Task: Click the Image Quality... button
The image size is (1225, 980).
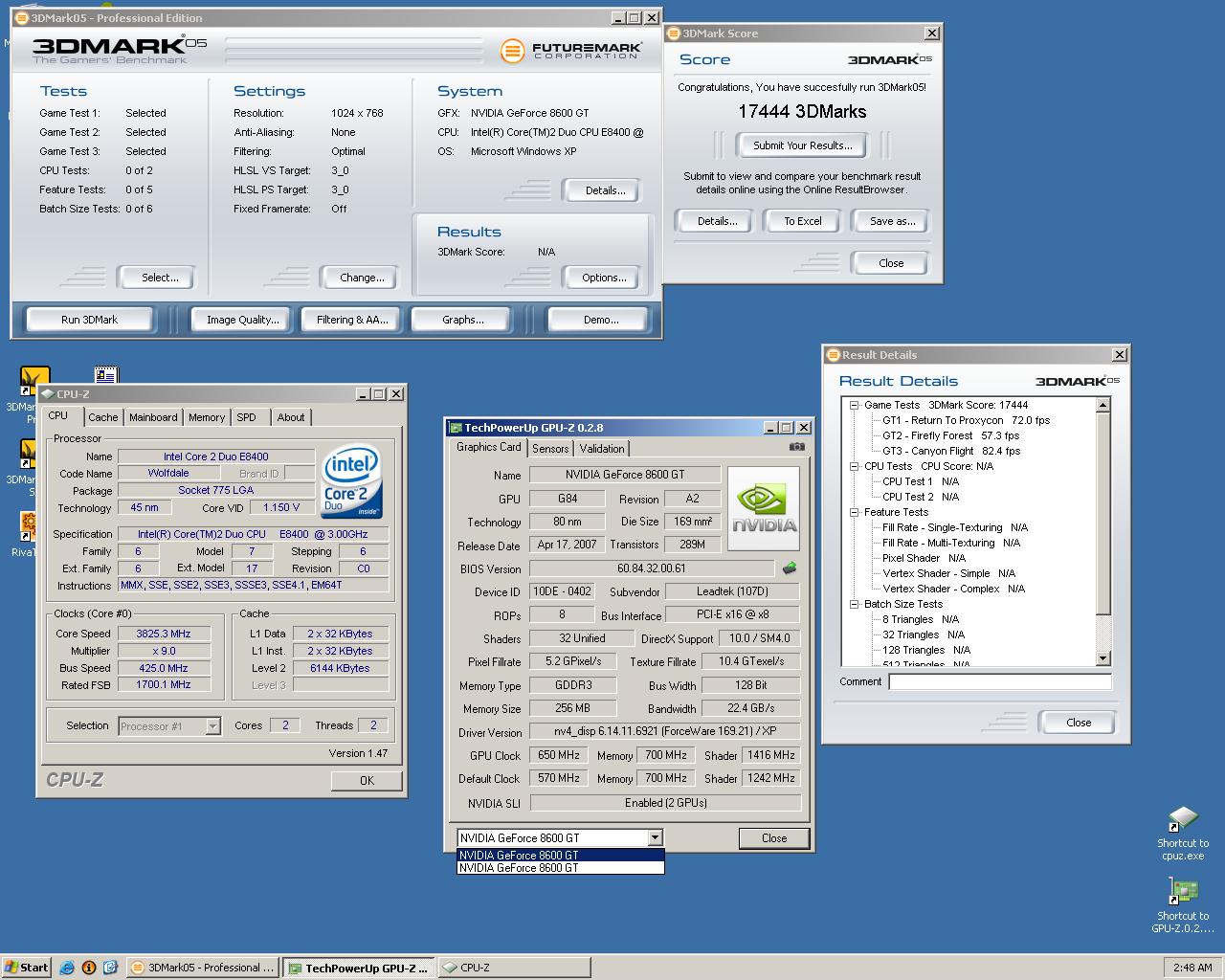Action: [x=243, y=320]
